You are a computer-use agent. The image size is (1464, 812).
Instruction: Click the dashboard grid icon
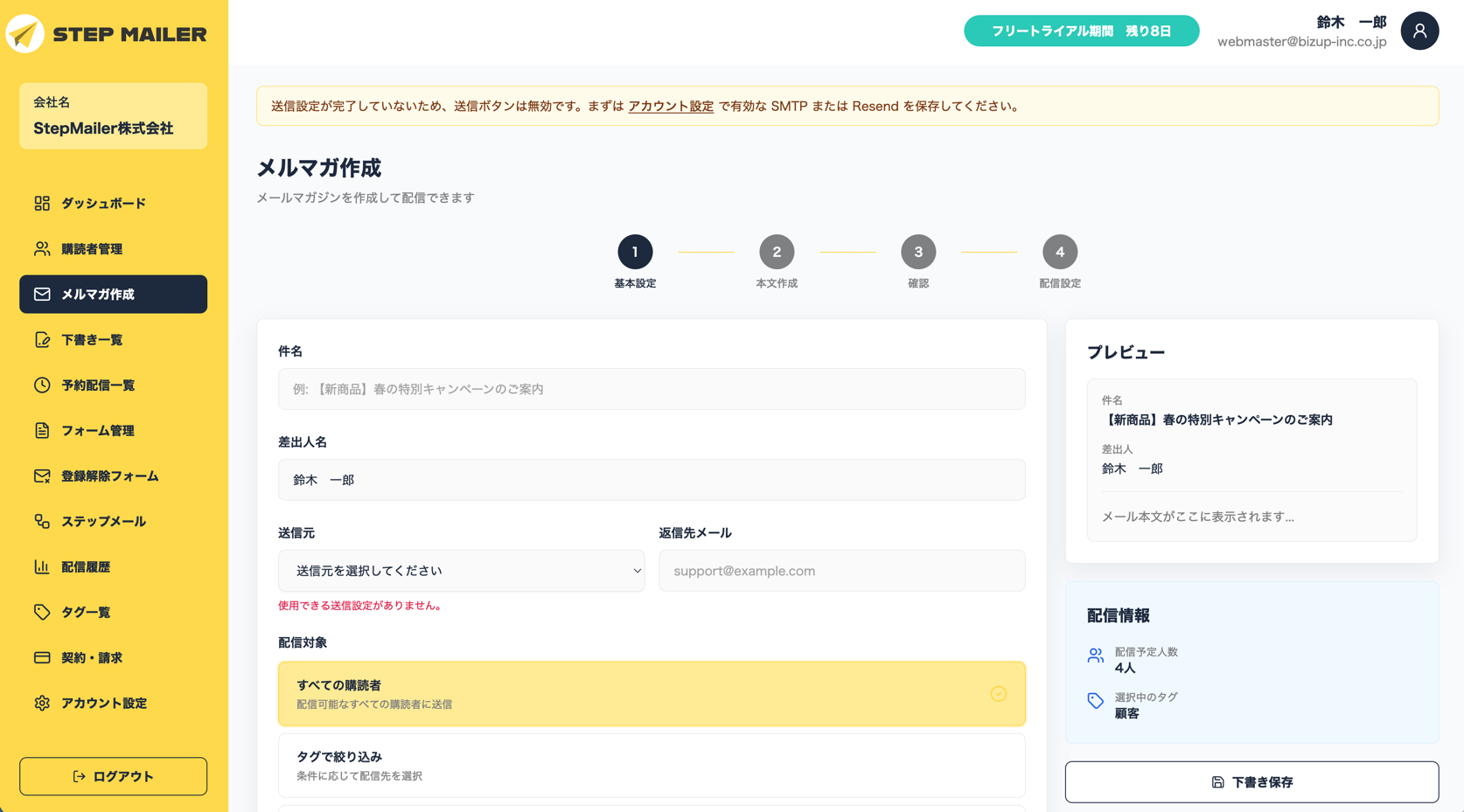pyautogui.click(x=42, y=204)
